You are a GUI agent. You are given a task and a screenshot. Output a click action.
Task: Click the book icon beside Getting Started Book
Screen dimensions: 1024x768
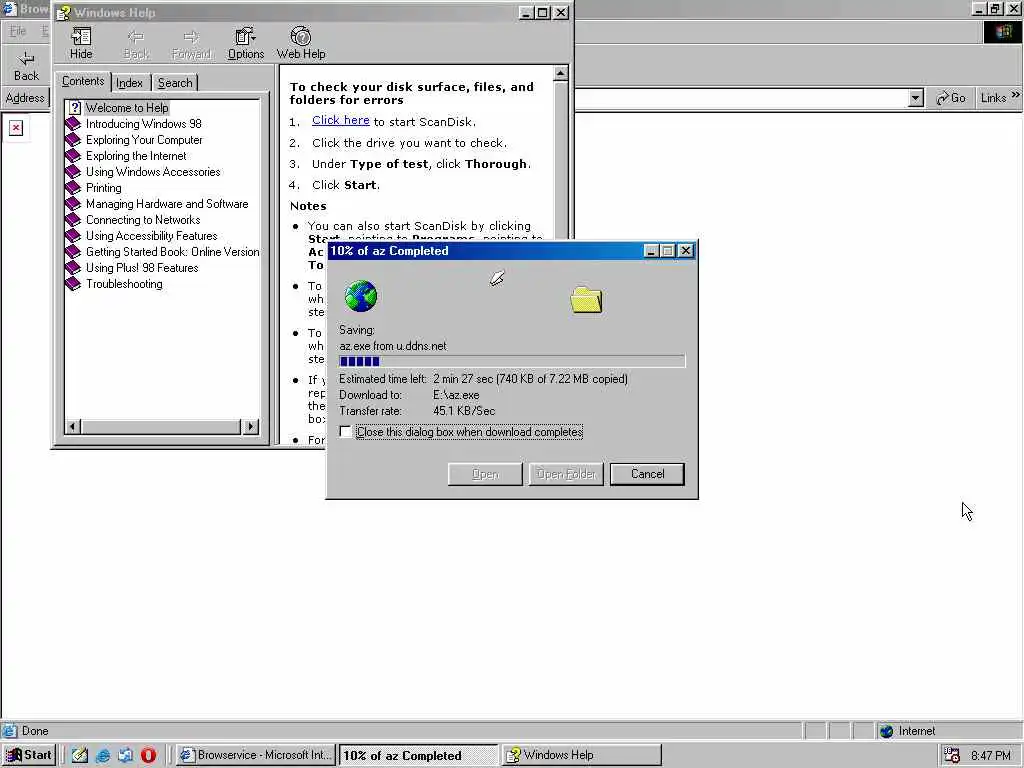point(73,251)
